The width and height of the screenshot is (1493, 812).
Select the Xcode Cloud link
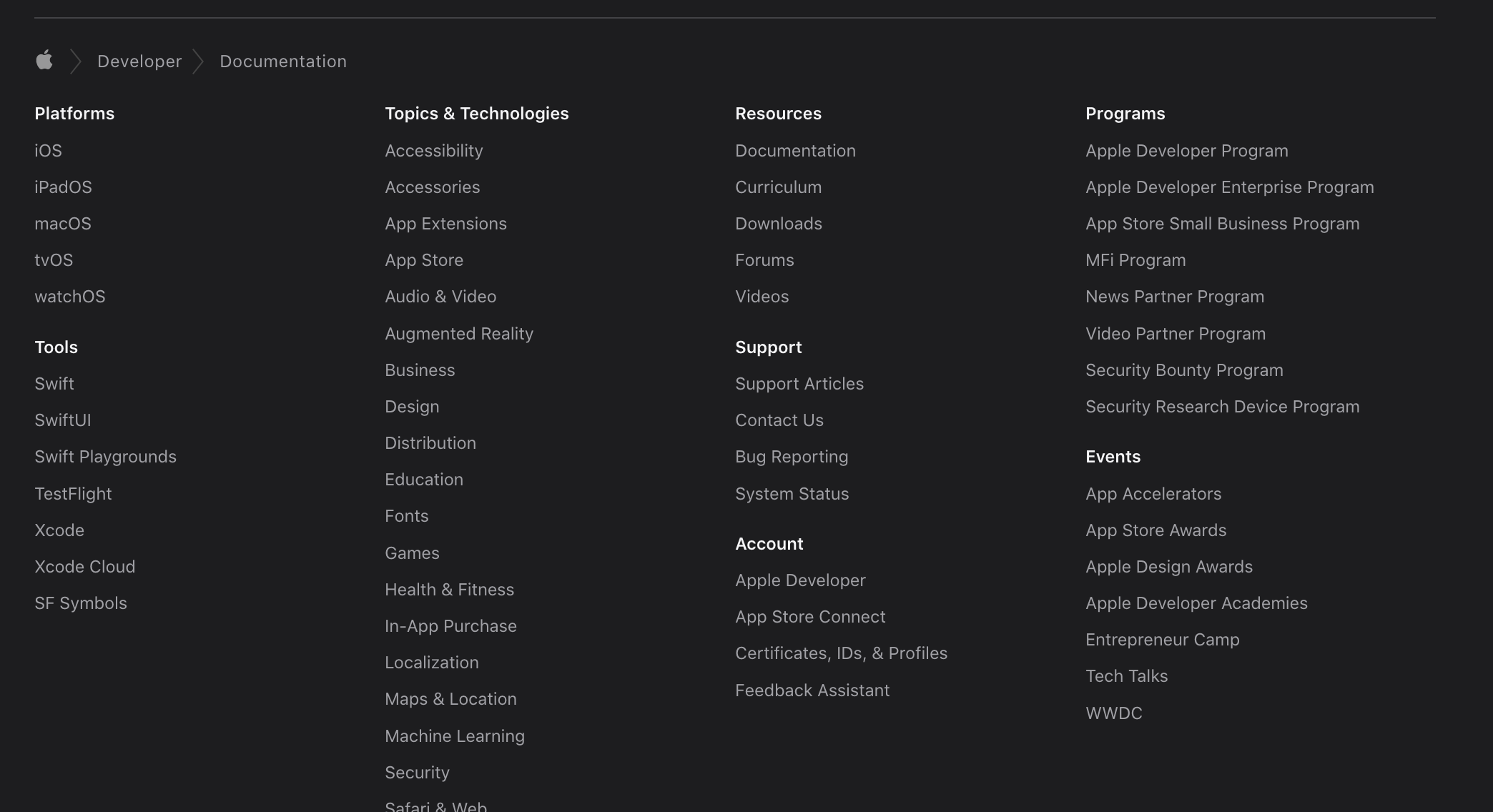point(85,567)
